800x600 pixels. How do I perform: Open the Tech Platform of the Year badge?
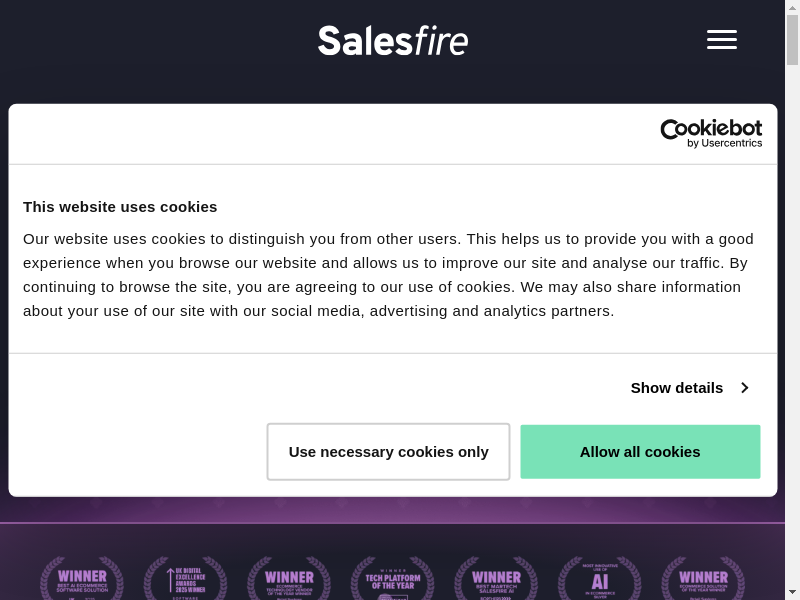[x=392, y=578]
